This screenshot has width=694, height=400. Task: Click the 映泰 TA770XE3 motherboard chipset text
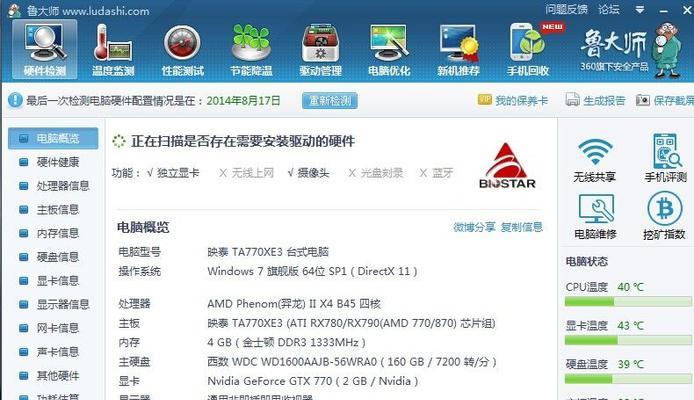(x=351, y=323)
